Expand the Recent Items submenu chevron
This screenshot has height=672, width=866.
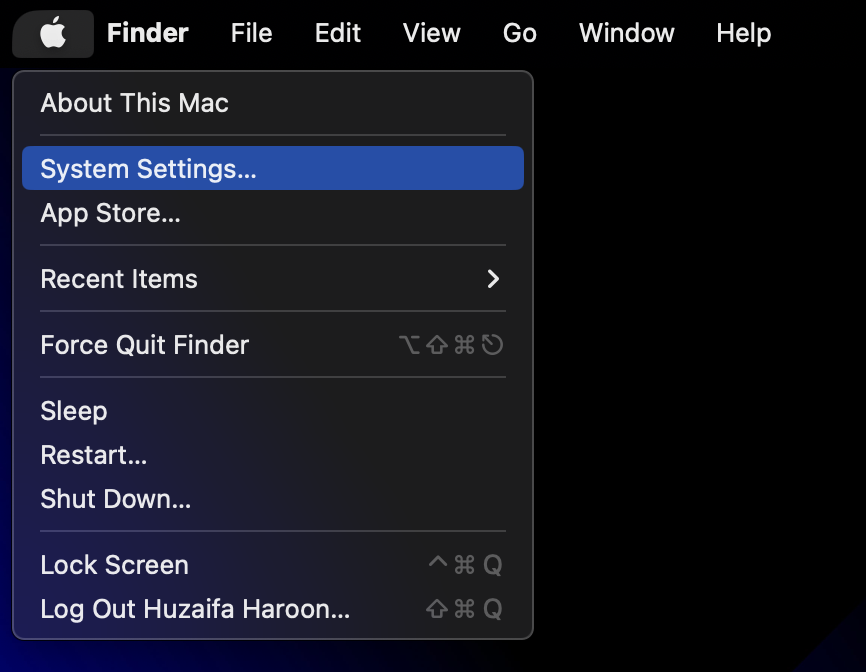[x=492, y=279]
